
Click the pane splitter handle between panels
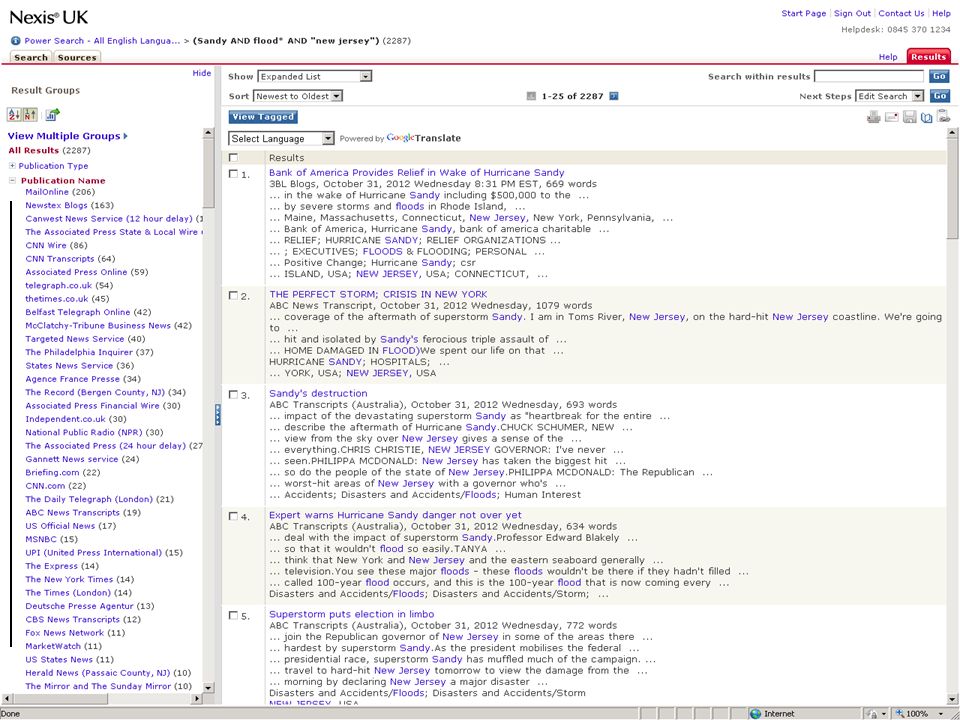click(x=217, y=414)
